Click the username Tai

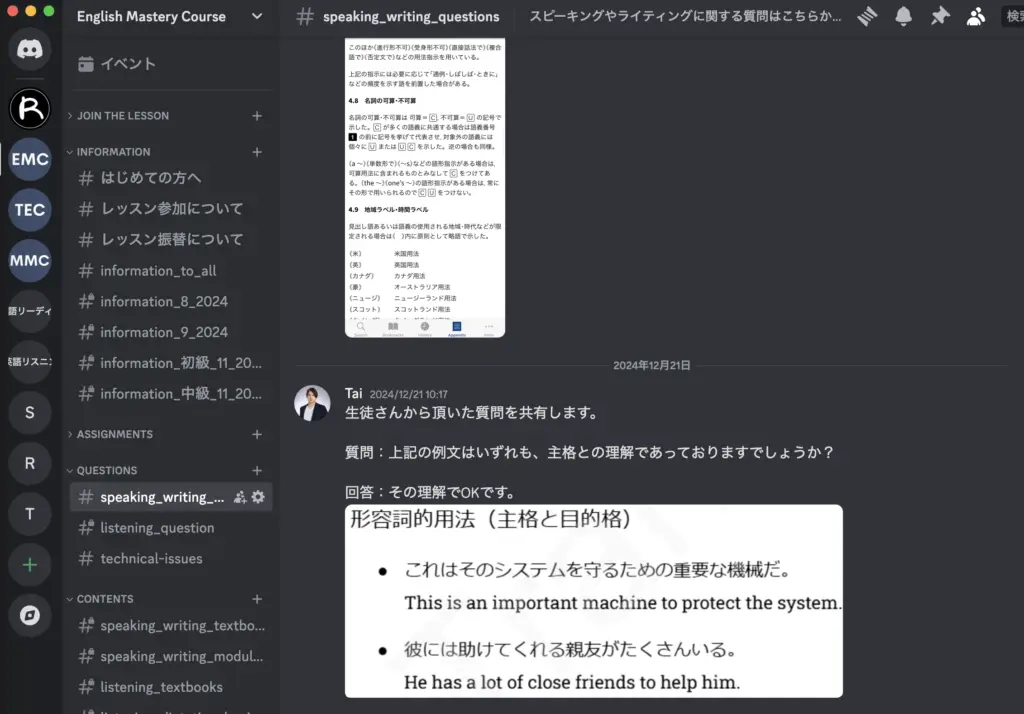point(353,393)
